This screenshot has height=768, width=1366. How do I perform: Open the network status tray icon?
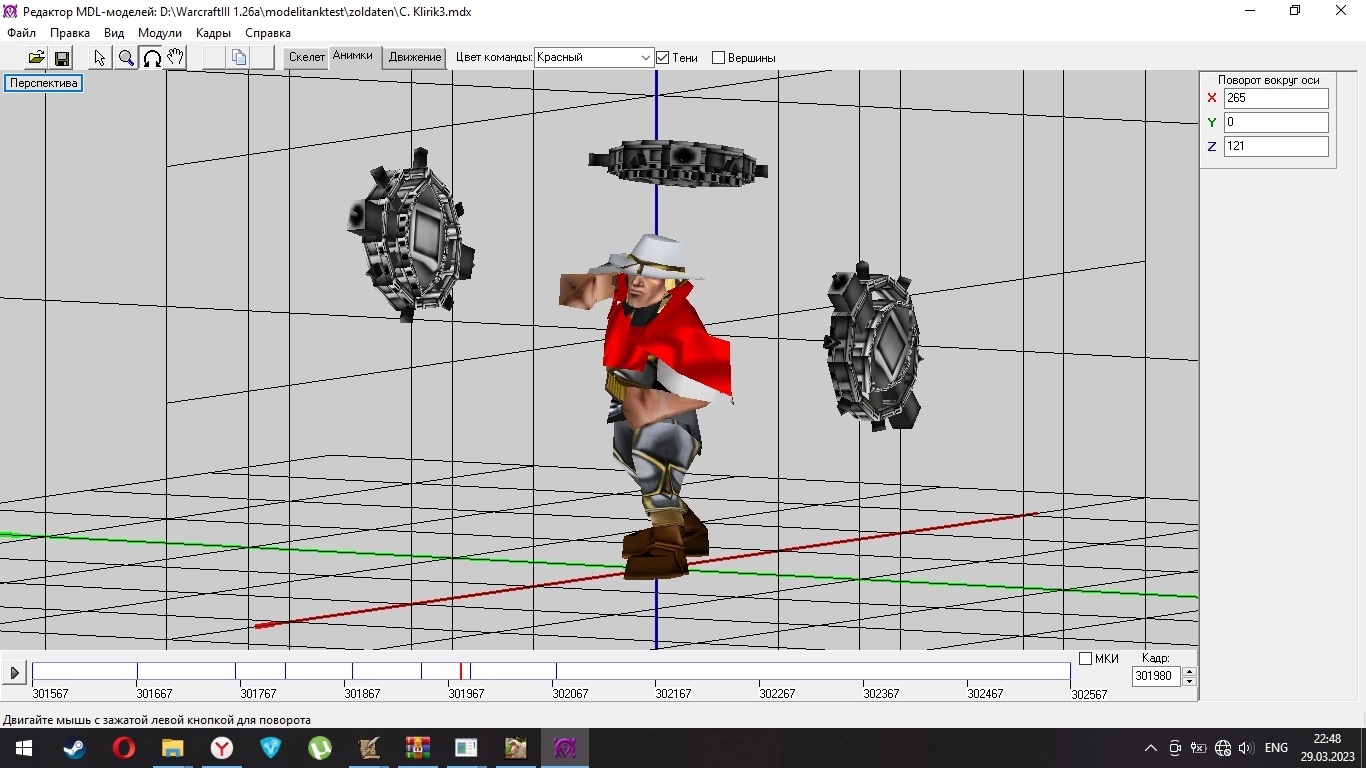click(x=1222, y=748)
